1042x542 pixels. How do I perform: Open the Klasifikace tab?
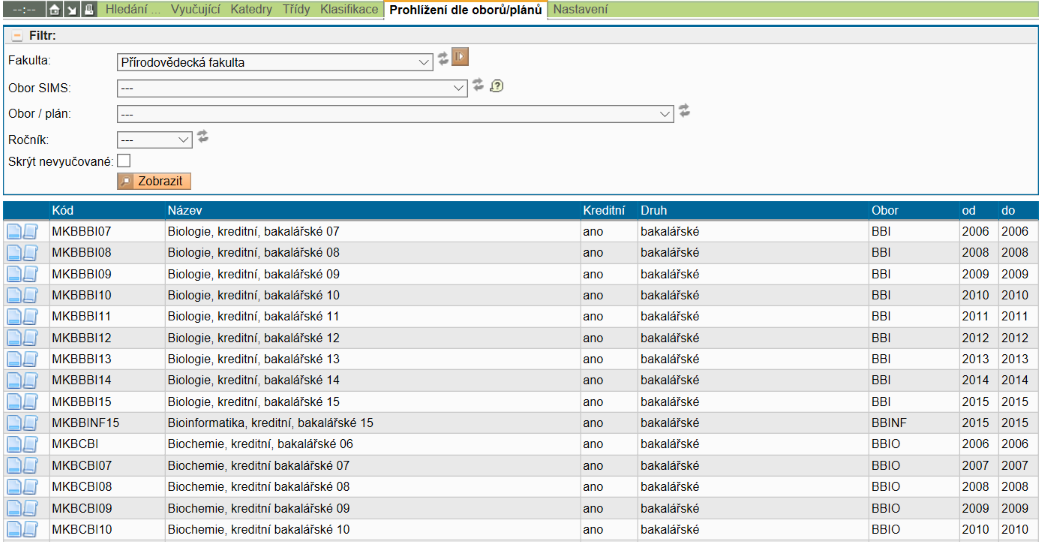click(x=349, y=9)
